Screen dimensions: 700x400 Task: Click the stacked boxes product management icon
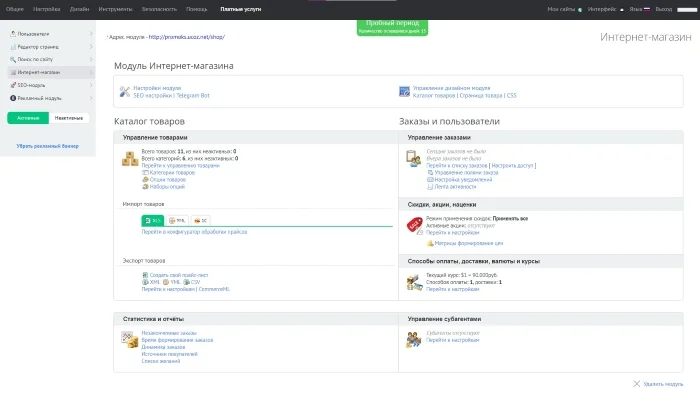130,159
